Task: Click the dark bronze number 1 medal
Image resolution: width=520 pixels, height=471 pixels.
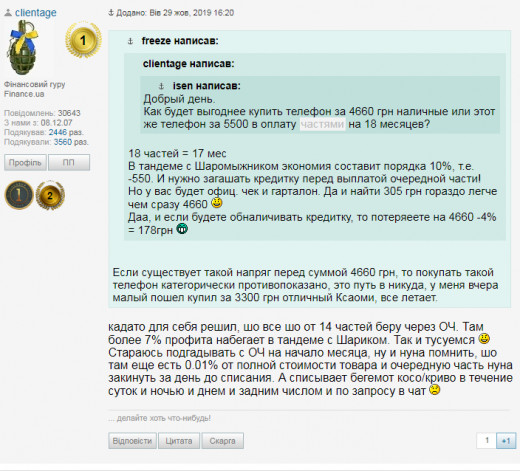Action: tap(19, 195)
